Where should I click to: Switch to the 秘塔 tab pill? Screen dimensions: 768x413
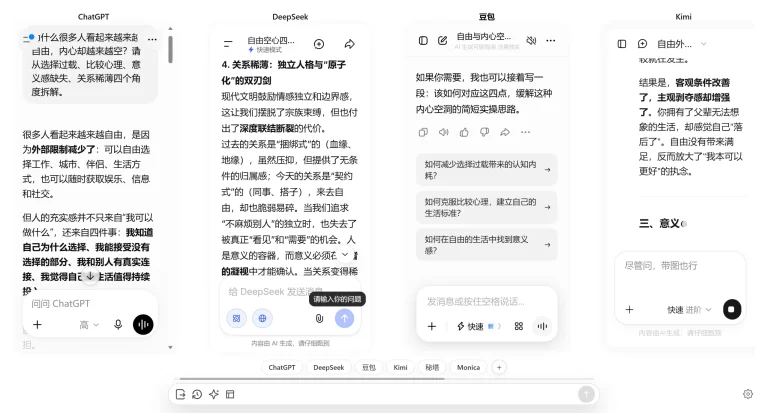click(x=432, y=367)
